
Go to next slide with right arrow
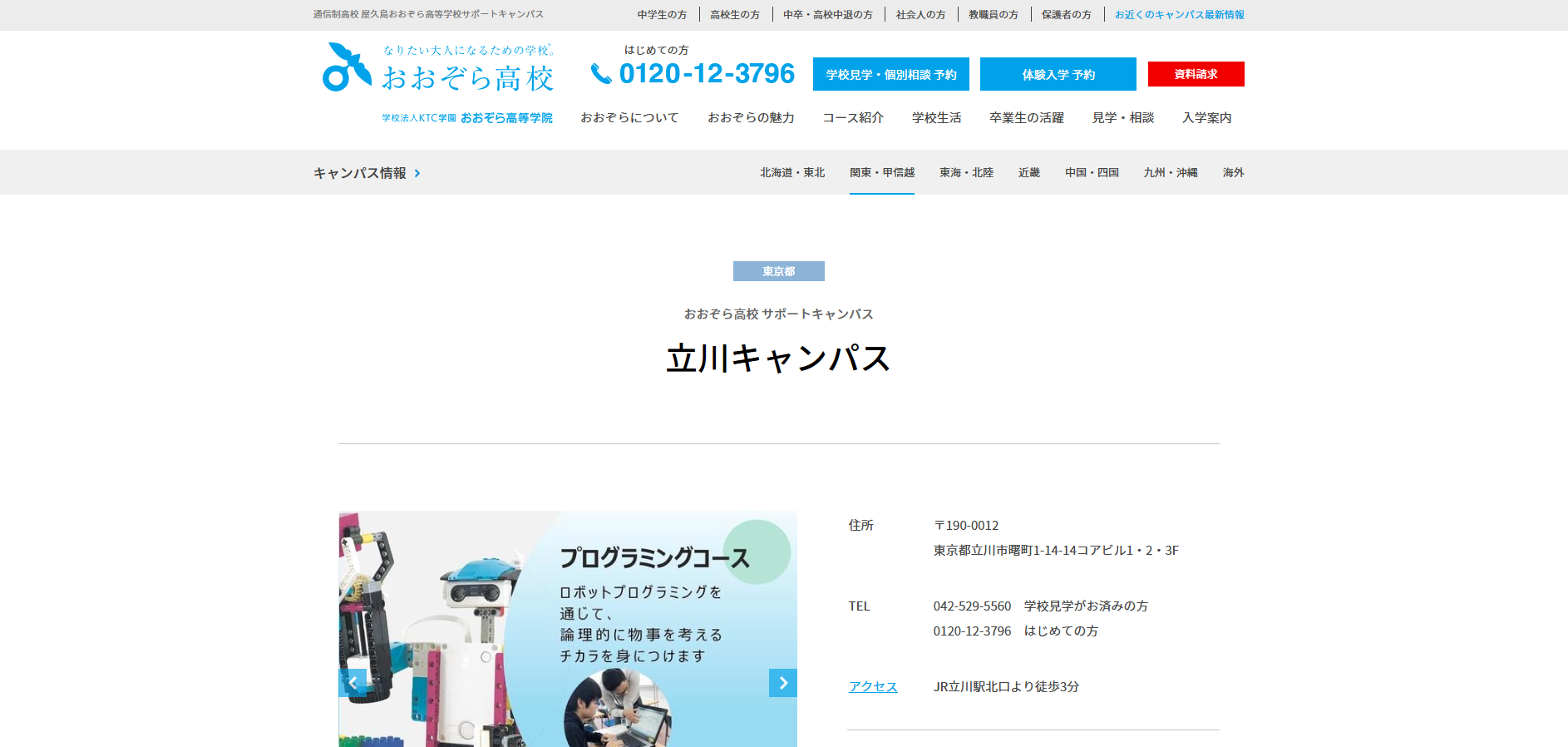pos(782,683)
